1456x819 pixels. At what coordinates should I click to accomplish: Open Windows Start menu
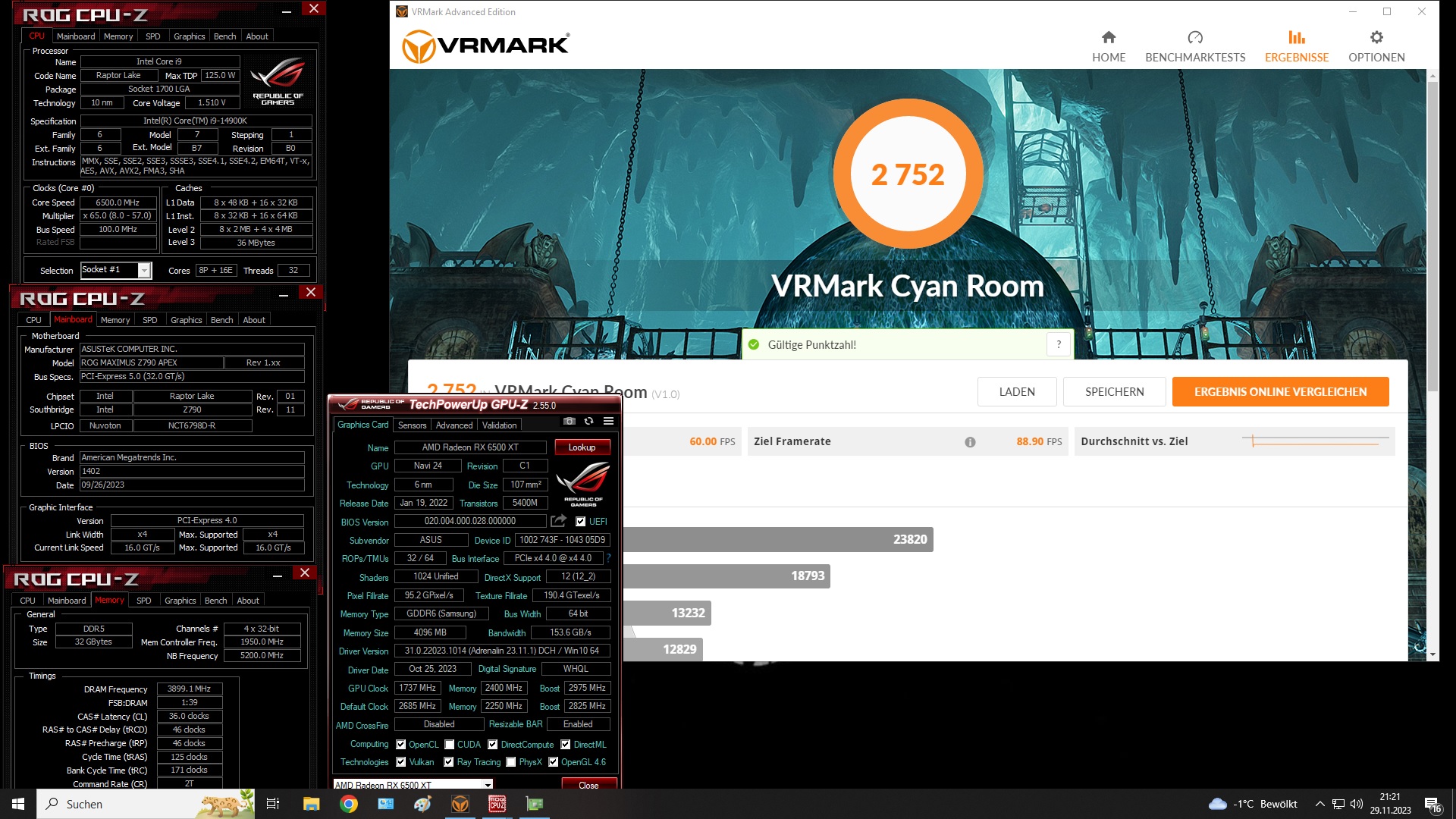[18, 804]
